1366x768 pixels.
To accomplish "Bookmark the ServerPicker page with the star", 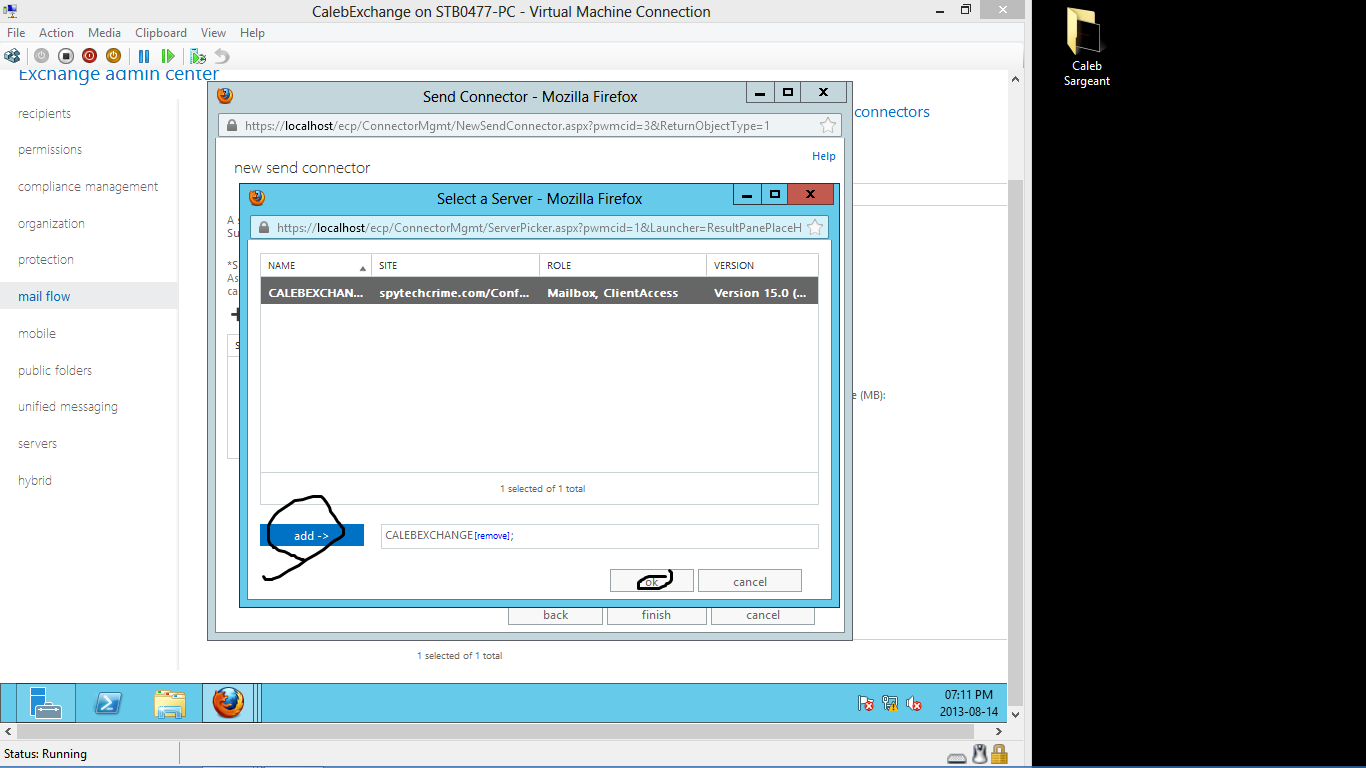I will pyautogui.click(x=815, y=227).
